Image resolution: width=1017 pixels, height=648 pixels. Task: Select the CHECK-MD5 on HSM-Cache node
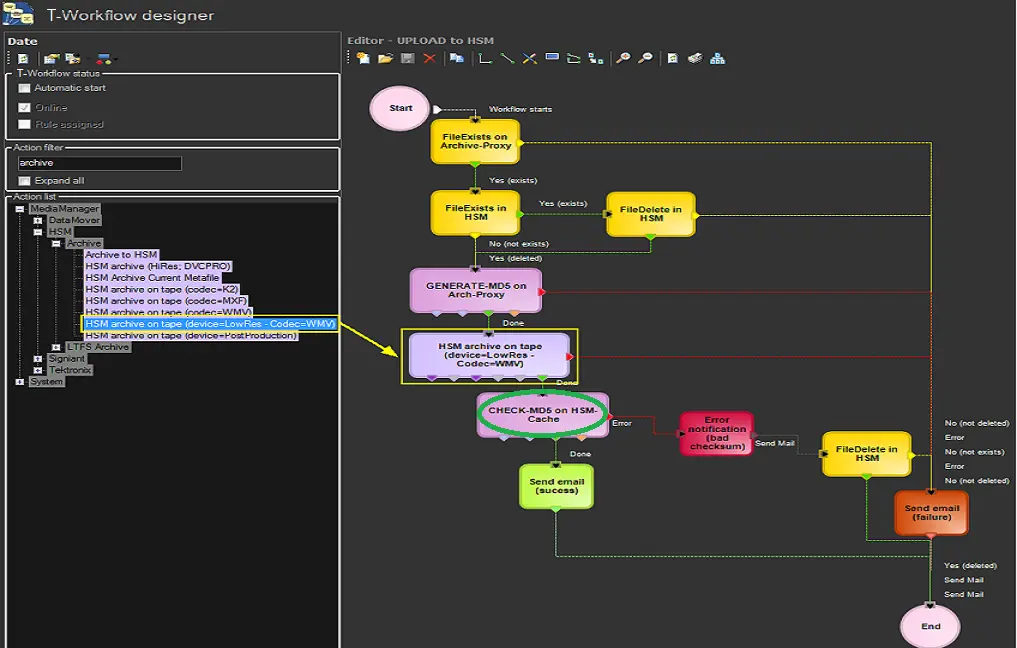point(543,414)
